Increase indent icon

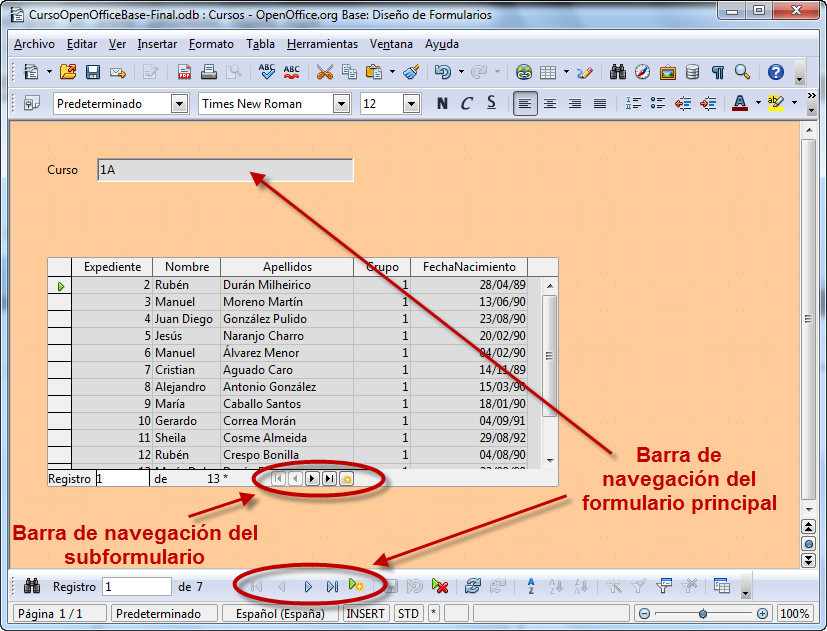click(x=708, y=103)
